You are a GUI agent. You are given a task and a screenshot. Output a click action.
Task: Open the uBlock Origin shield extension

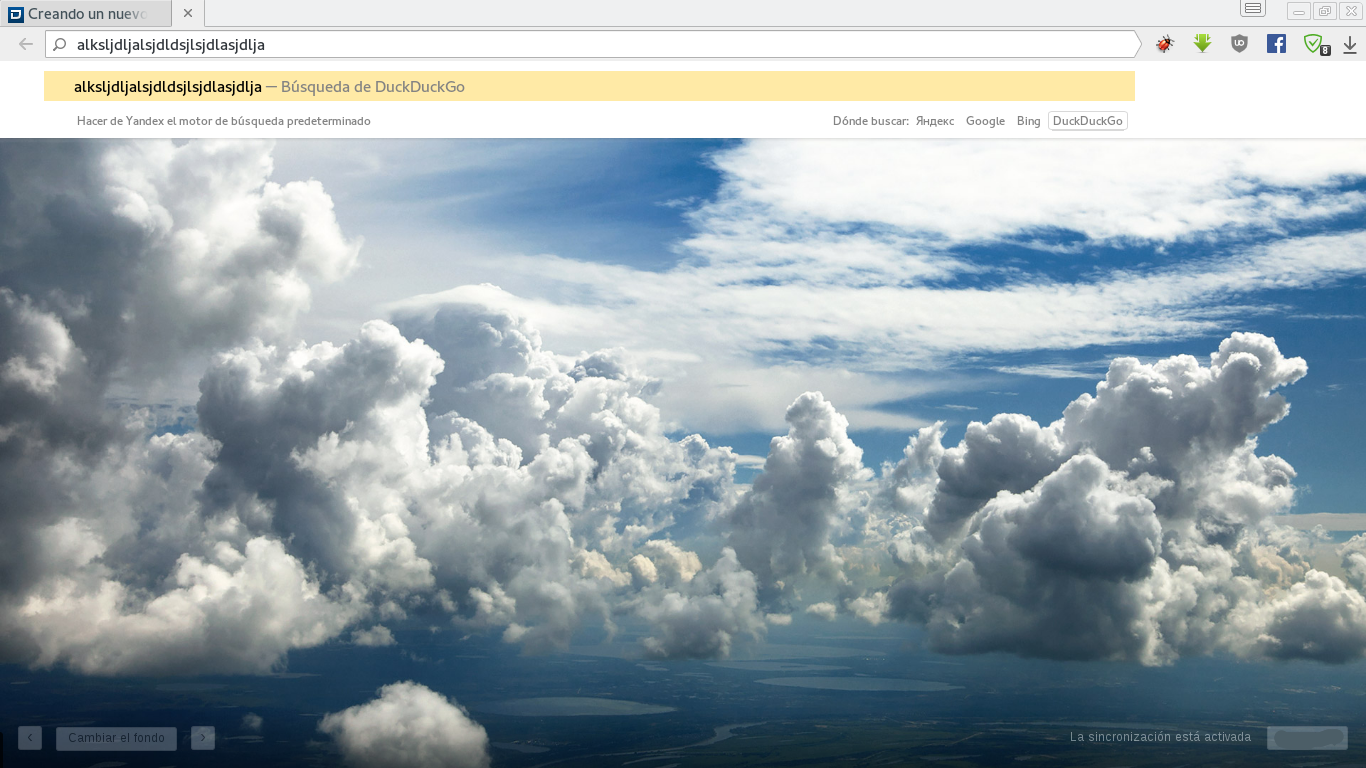1239,44
